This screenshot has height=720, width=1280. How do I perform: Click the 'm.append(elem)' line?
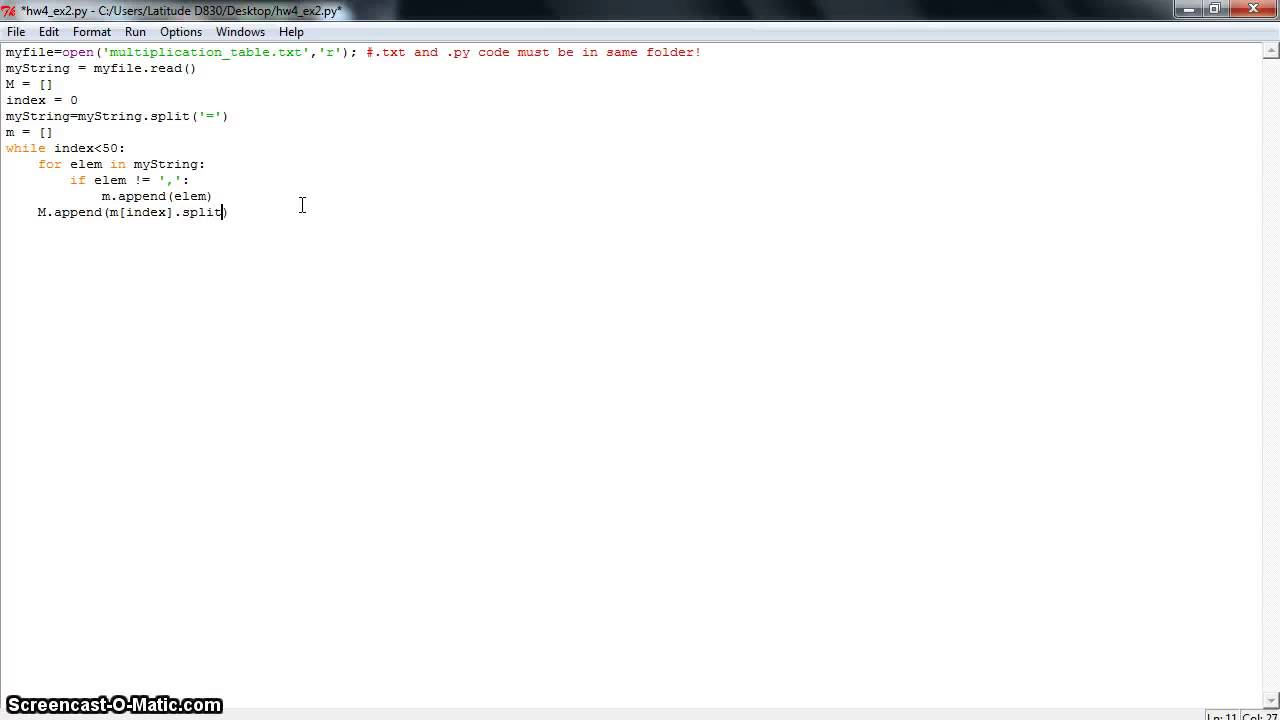(157, 196)
